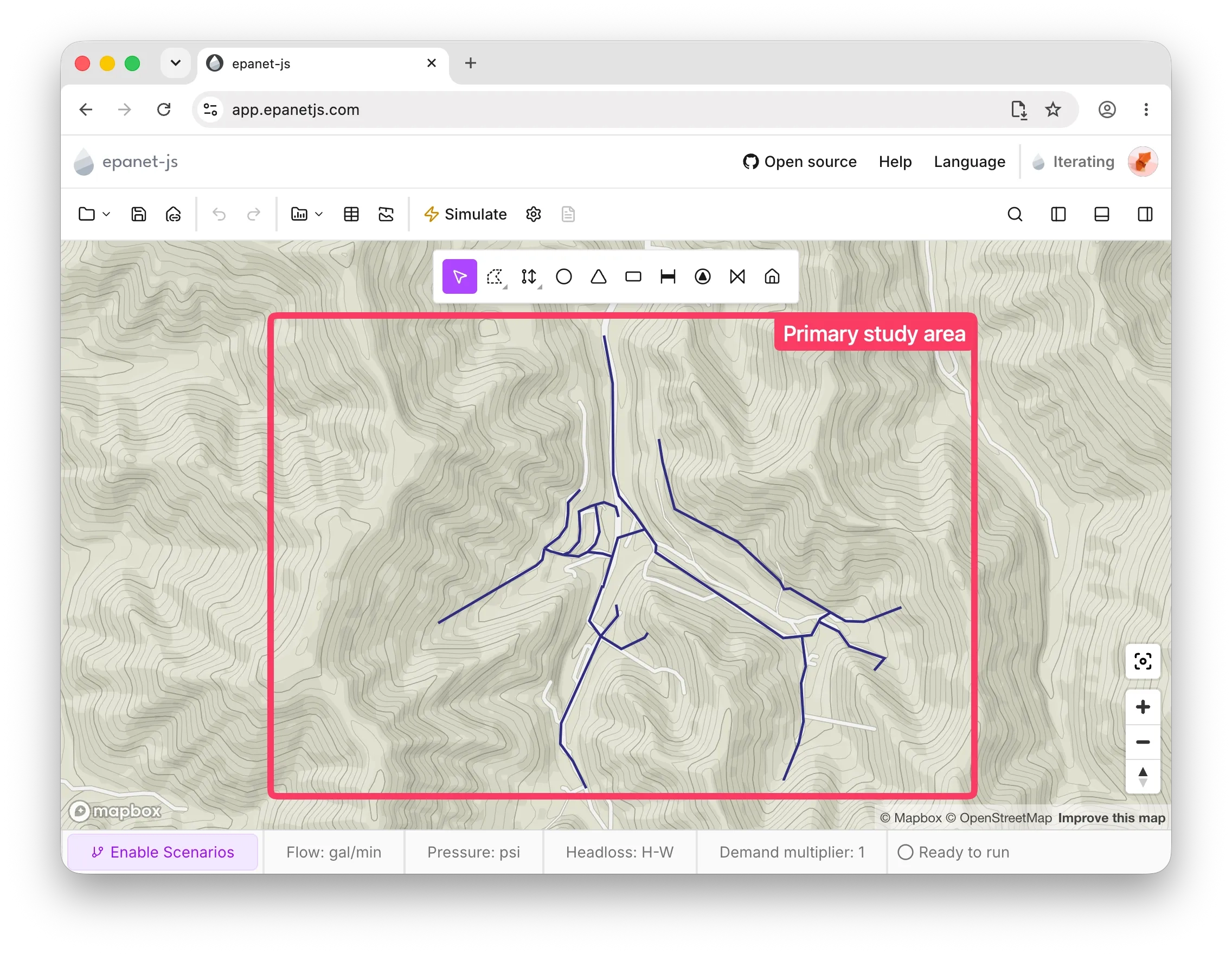This screenshot has height=954, width=1232.
Task: Select the customer point house tool
Action: 772,276
